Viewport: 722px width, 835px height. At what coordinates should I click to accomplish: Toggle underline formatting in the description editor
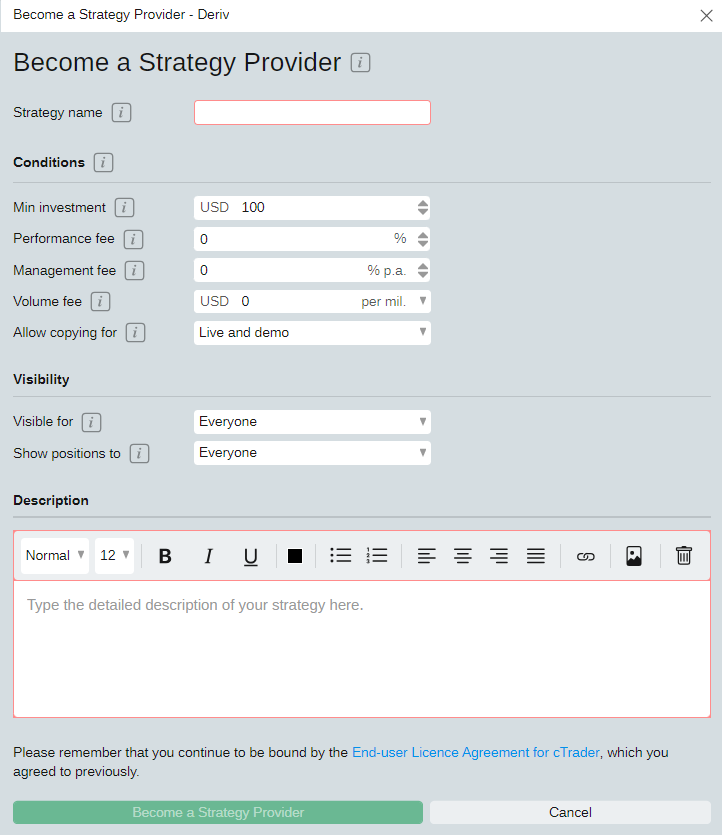(250, 556)
